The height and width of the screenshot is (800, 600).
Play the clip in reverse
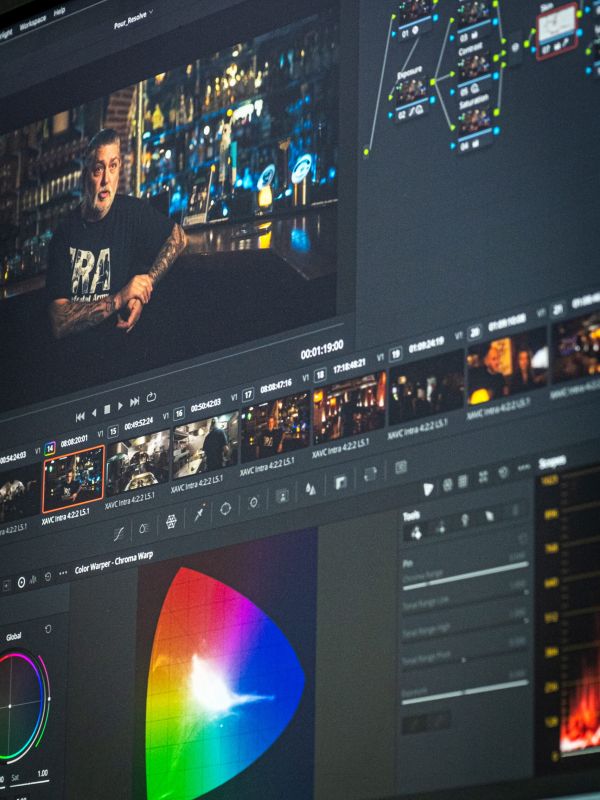94,413
